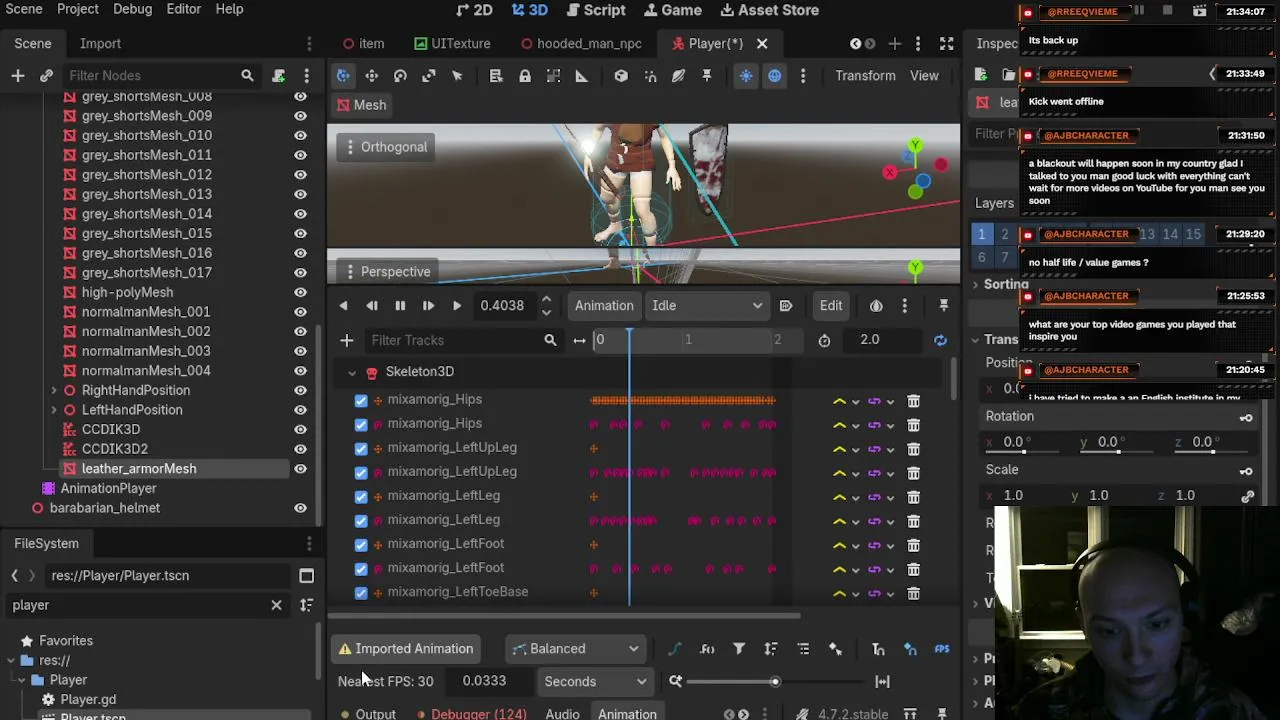This screenshot has height=720, width=1280.
Task: Click the Imported Animation warning button
Action: [405, 649]
